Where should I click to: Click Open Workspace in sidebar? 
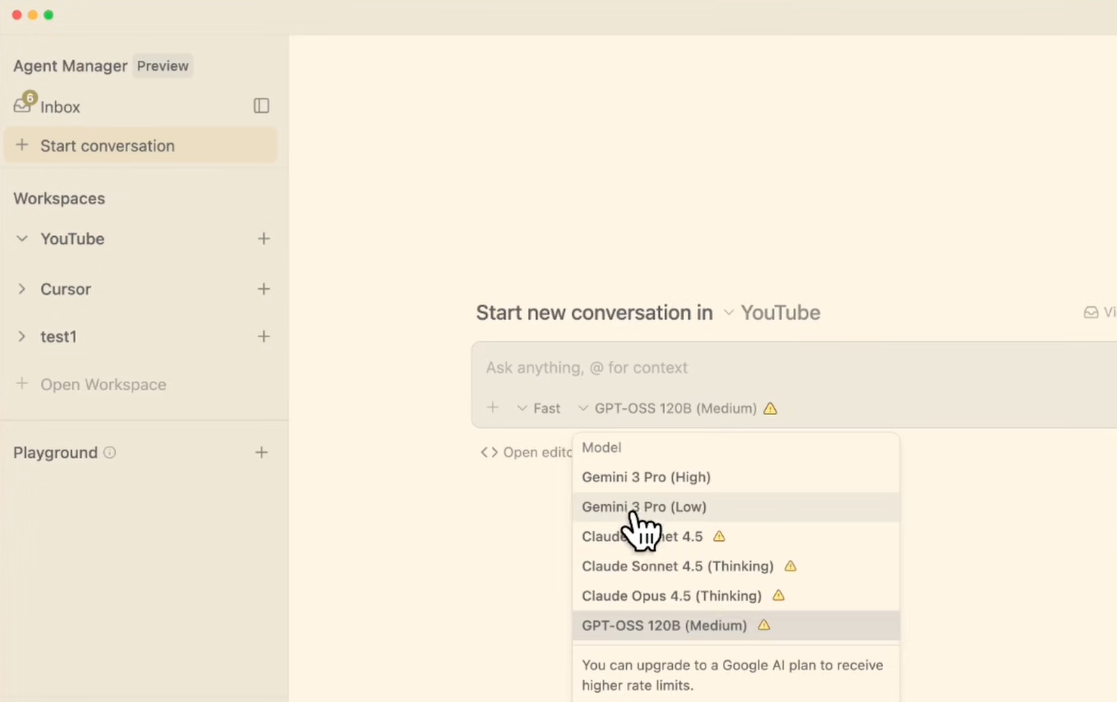coord(102,385)
